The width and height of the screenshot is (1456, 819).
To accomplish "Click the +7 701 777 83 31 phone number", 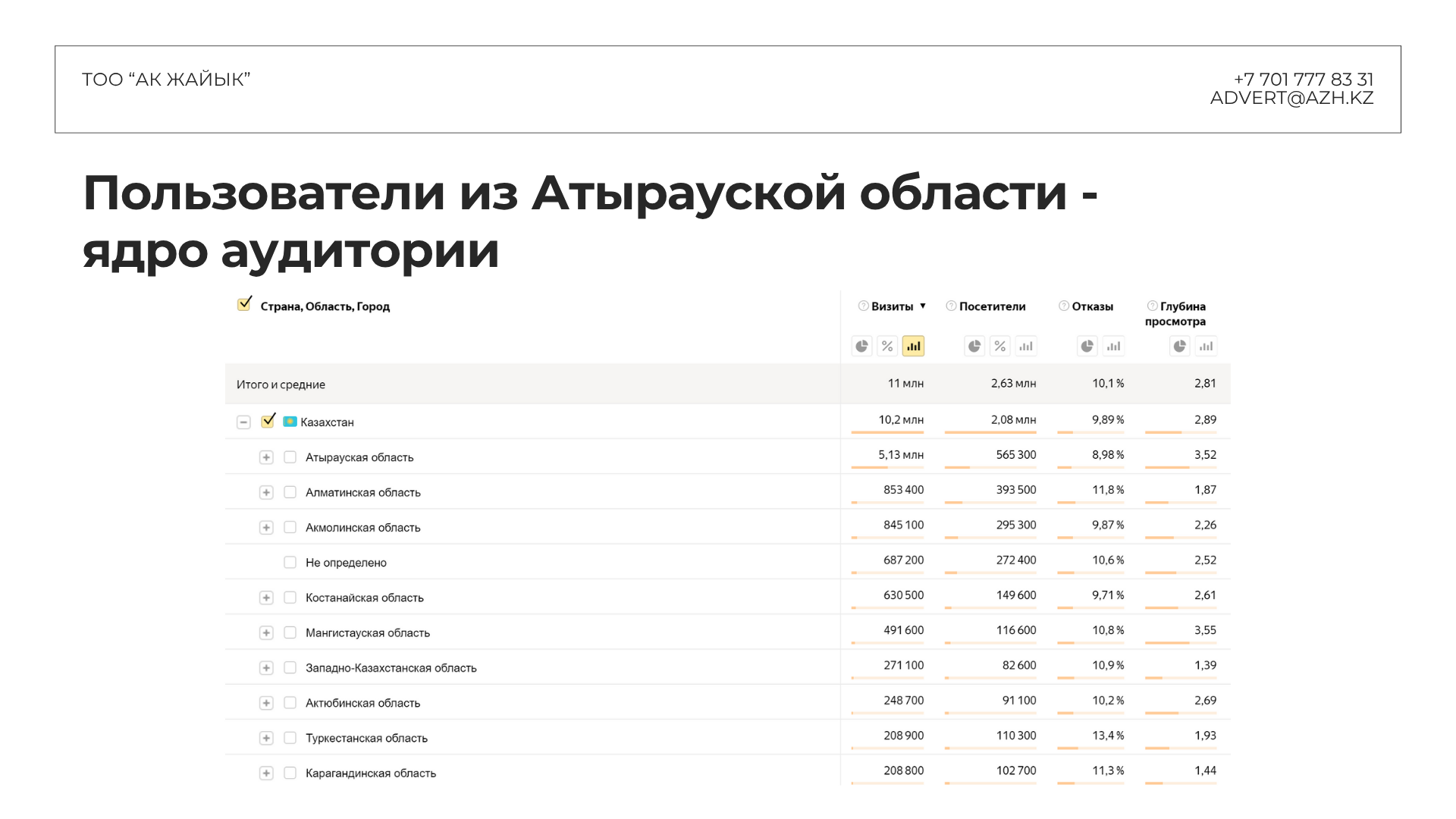I will [x=1303, y=79].
